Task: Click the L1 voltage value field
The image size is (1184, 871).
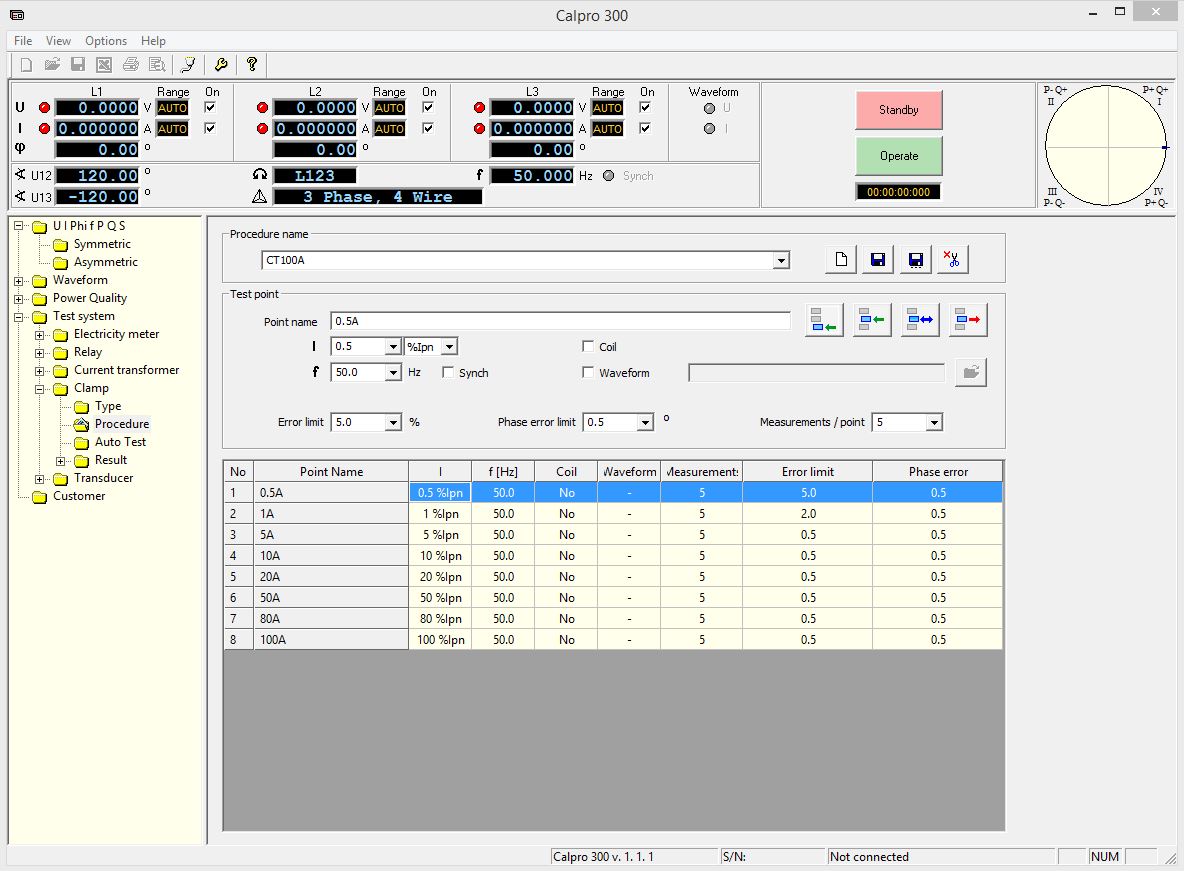Action: pyautogui.click(x=97, y=108)
